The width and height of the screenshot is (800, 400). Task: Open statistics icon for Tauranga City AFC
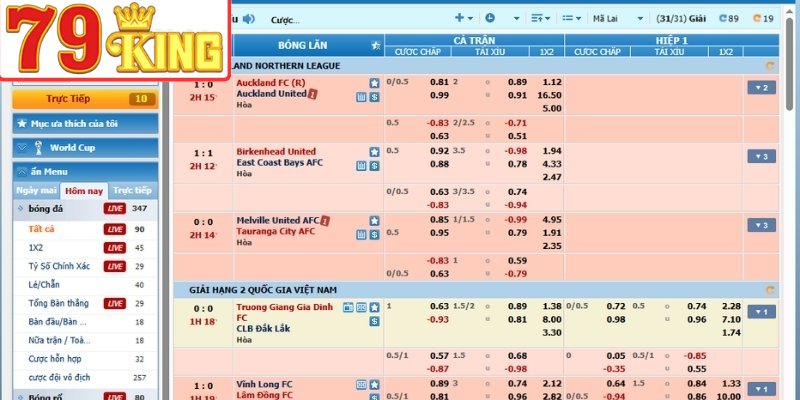pyautogui.click(x=361, y=234)
